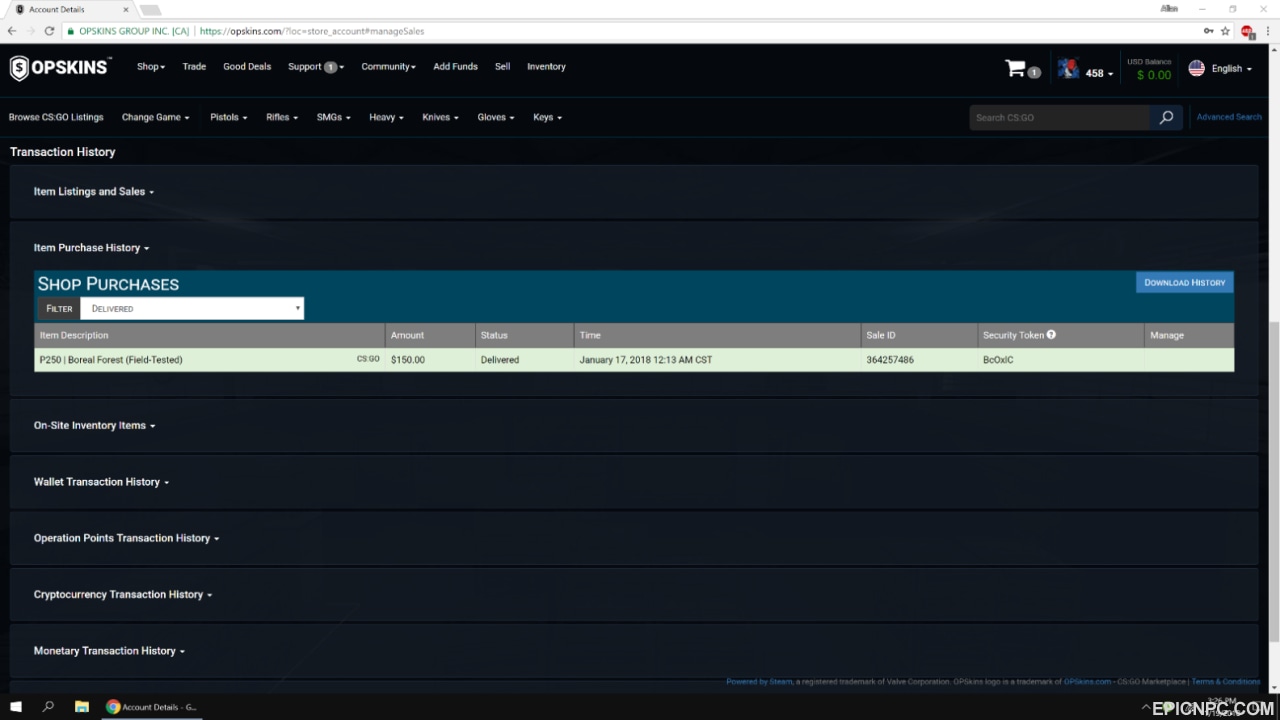Open the shopping cart icon

tap(1016, 68)
